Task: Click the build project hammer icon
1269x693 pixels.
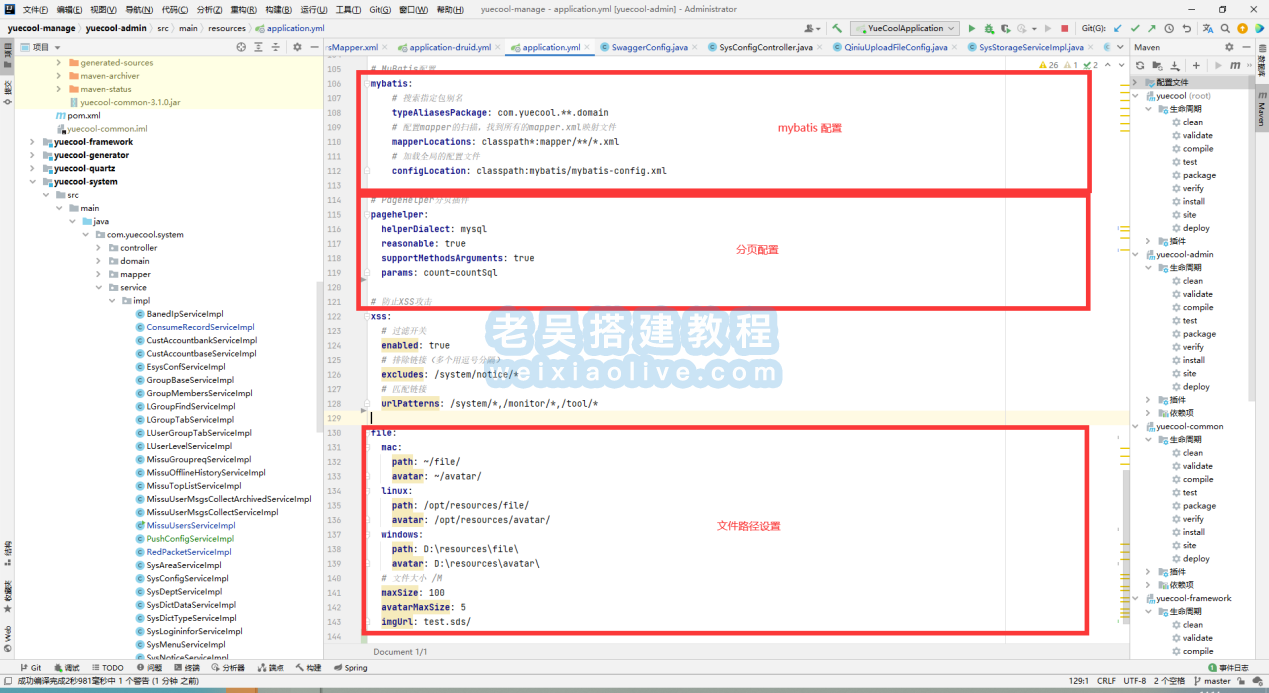Action: pos(836,29)
